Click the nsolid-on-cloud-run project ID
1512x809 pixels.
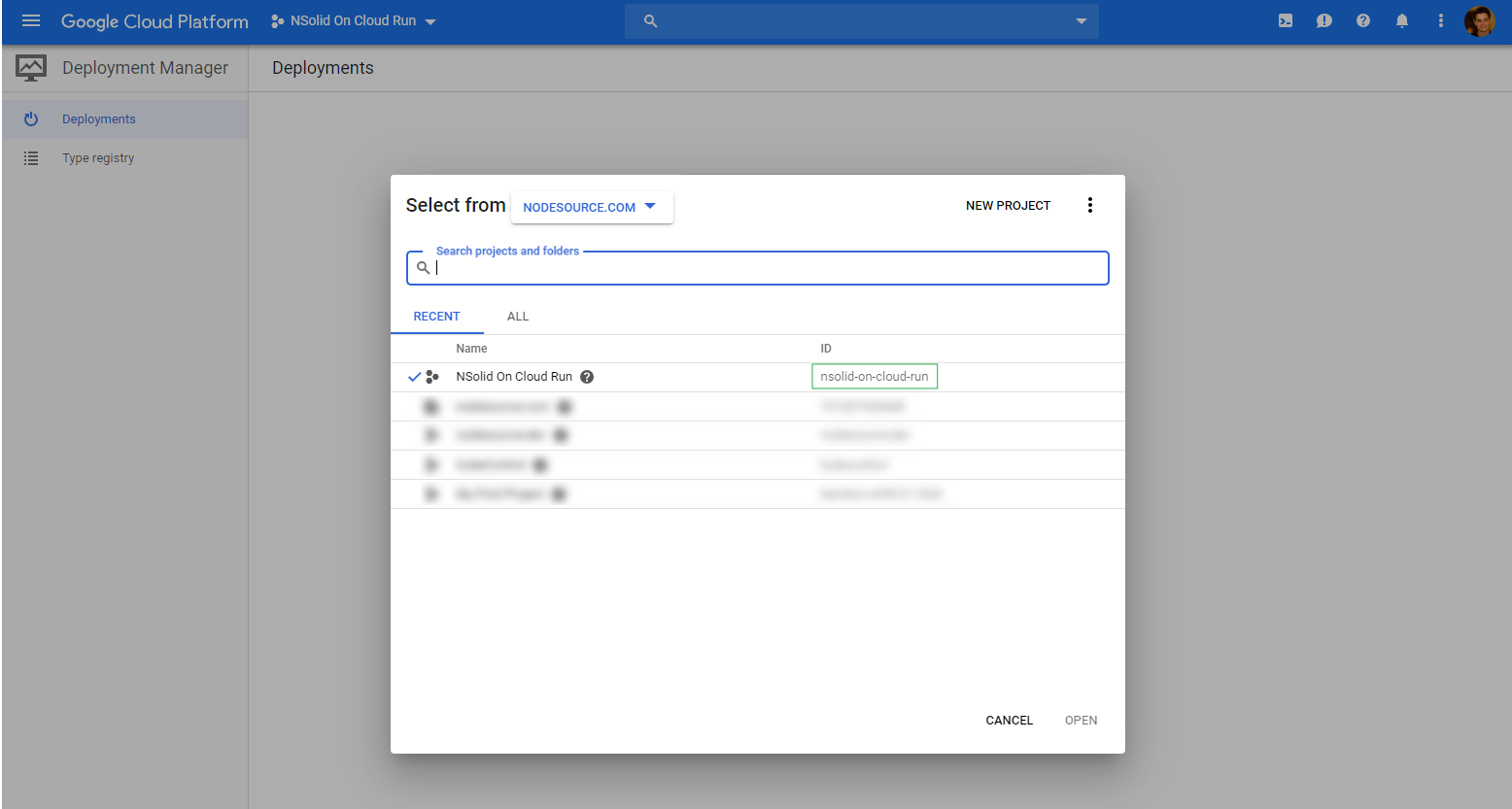(875, 377)
